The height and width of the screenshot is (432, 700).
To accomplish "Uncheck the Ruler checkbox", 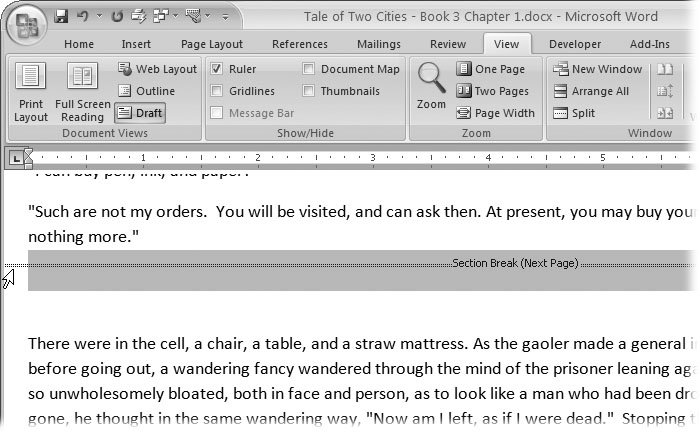I will coord(217,69).
